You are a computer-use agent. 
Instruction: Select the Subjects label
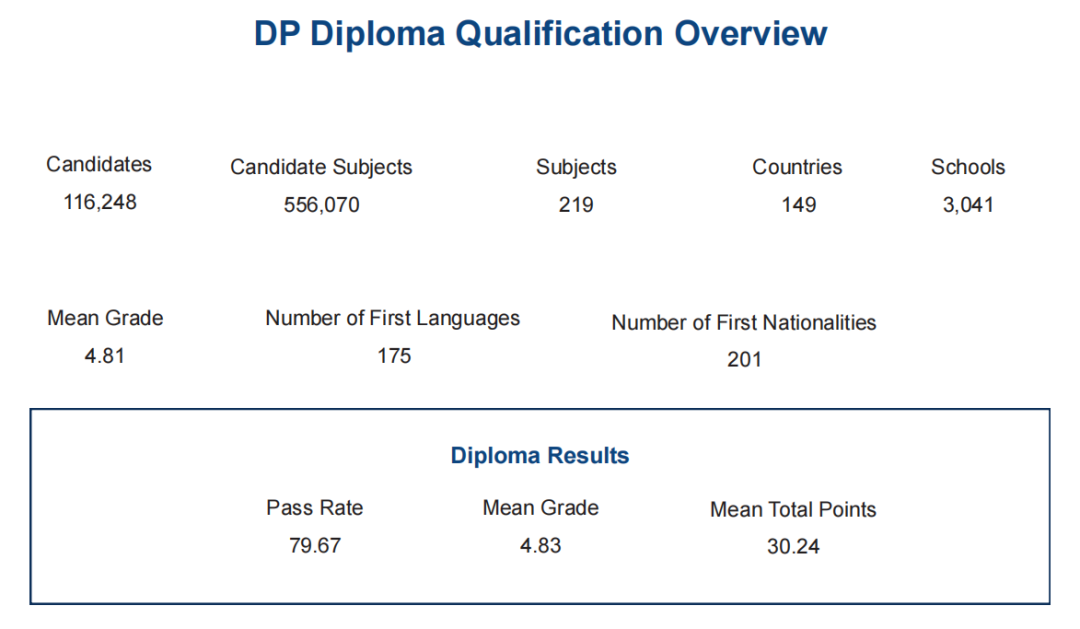(x=576, y=167)
